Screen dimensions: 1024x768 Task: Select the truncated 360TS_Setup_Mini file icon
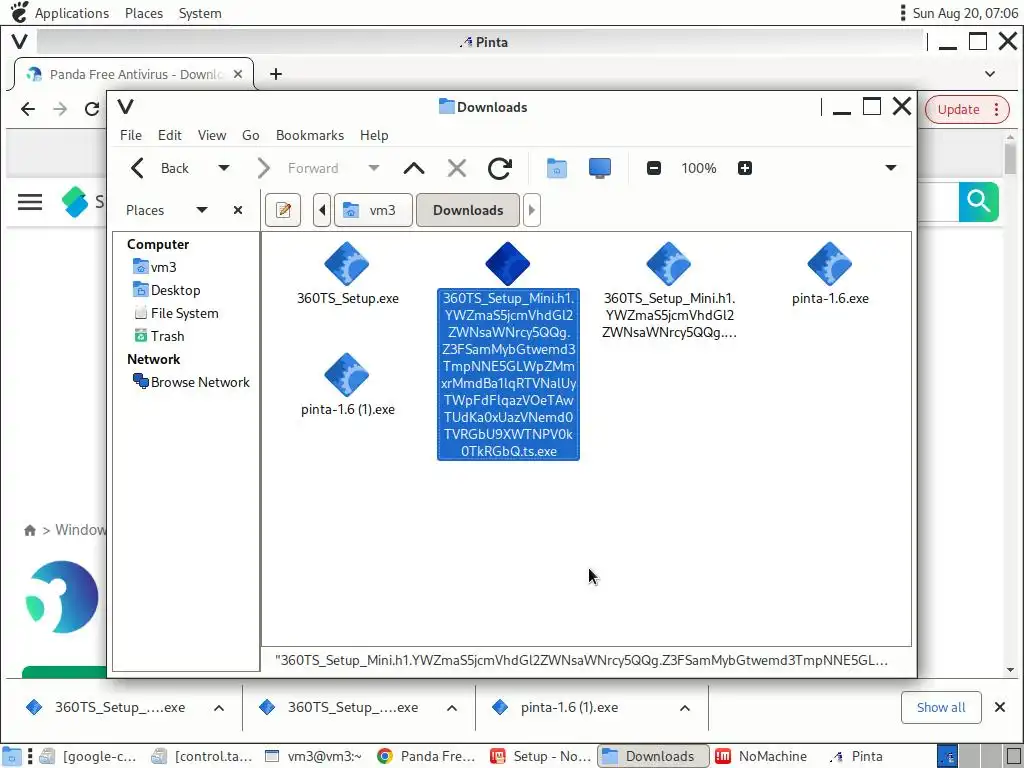[x=669, y=264]
